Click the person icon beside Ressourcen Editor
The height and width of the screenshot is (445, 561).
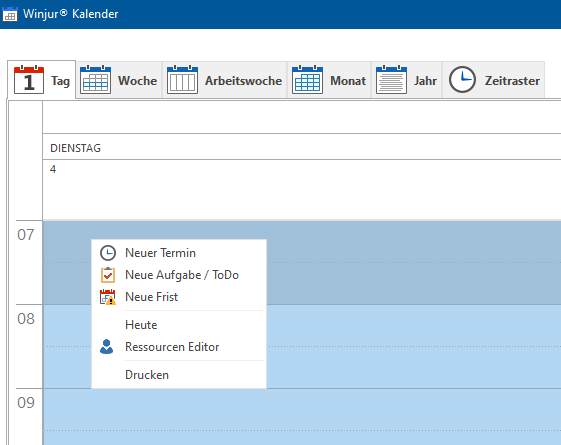click(107, 347)
